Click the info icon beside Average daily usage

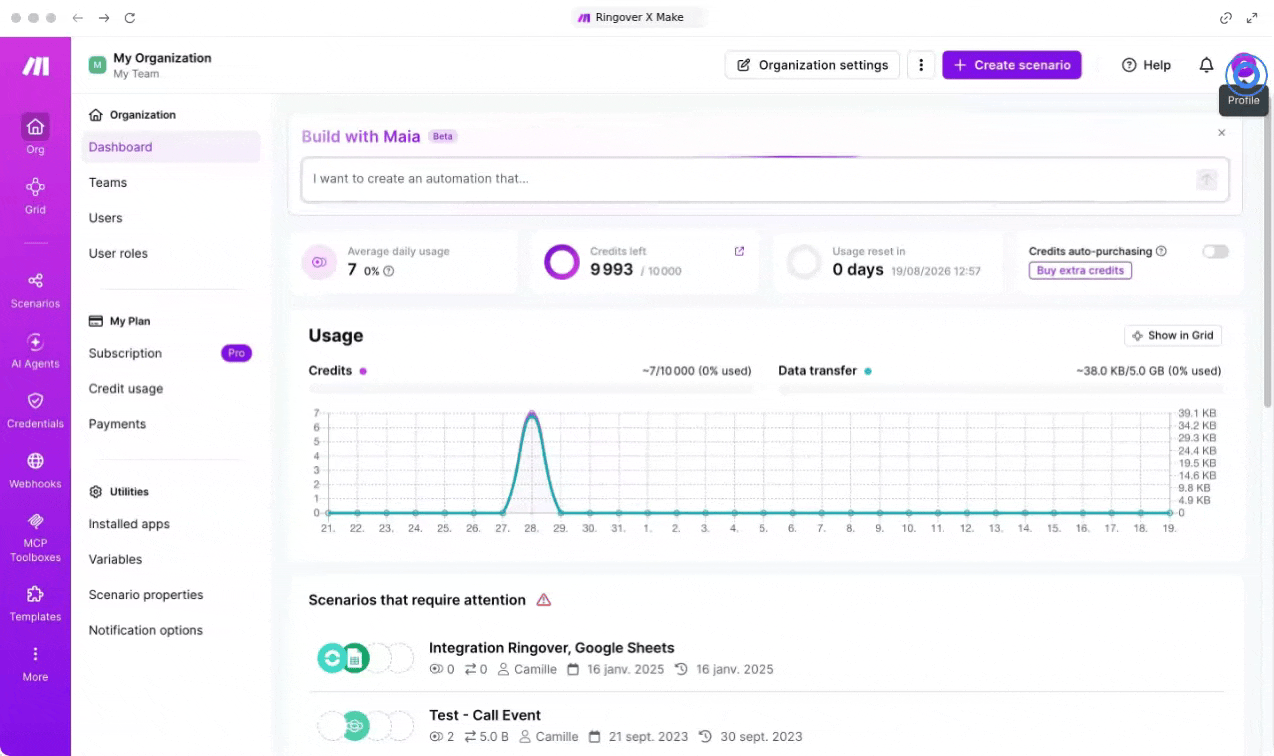[x=389, y=271]
